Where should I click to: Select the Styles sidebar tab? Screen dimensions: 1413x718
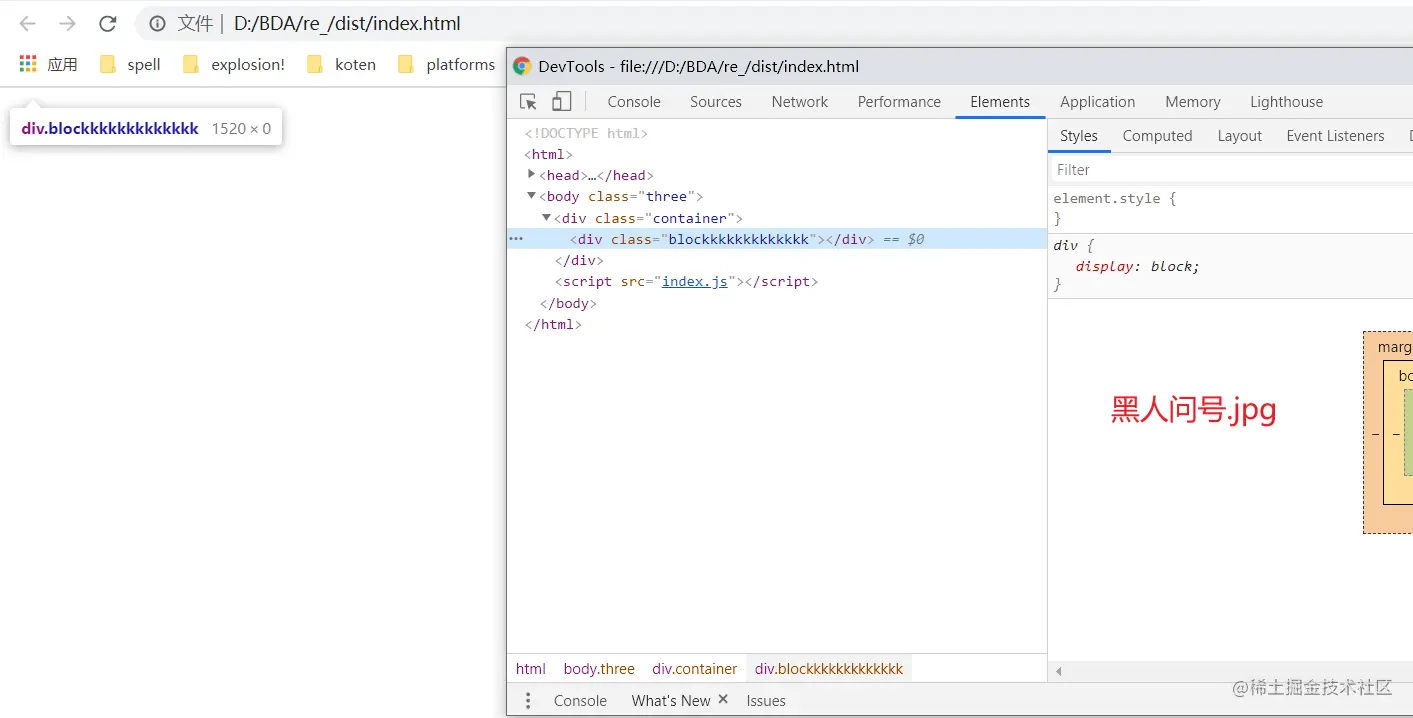click(x=1079, y=136)
